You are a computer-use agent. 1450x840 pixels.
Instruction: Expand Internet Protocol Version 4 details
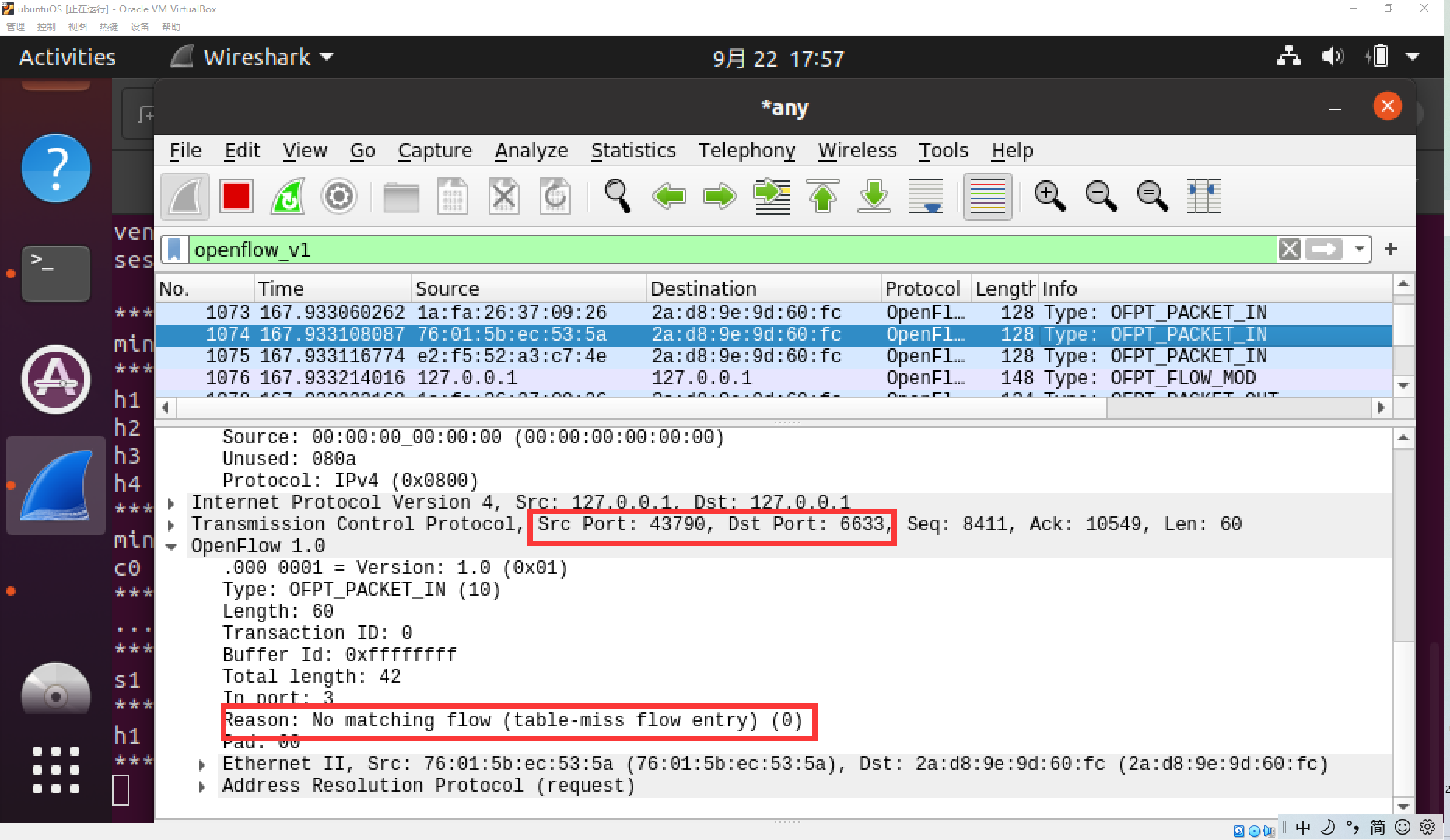point(171,503)
